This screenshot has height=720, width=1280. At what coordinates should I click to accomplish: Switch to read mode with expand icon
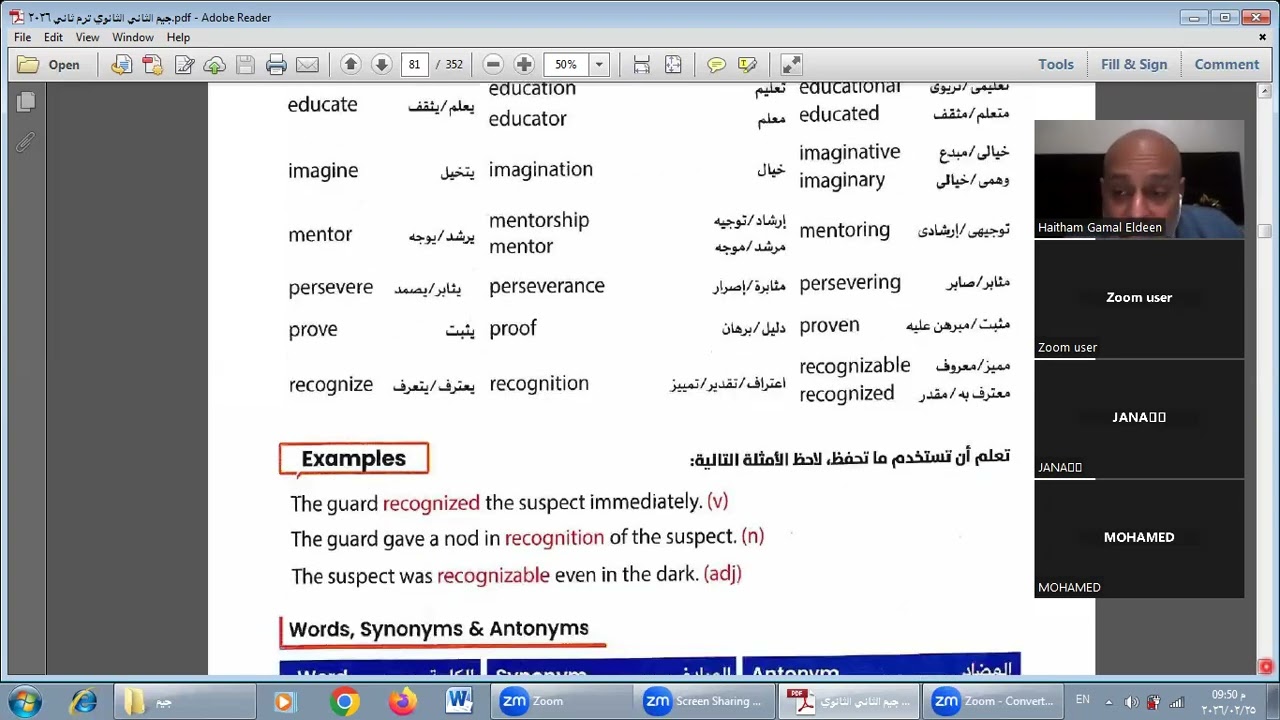click(x=791, y=65)
